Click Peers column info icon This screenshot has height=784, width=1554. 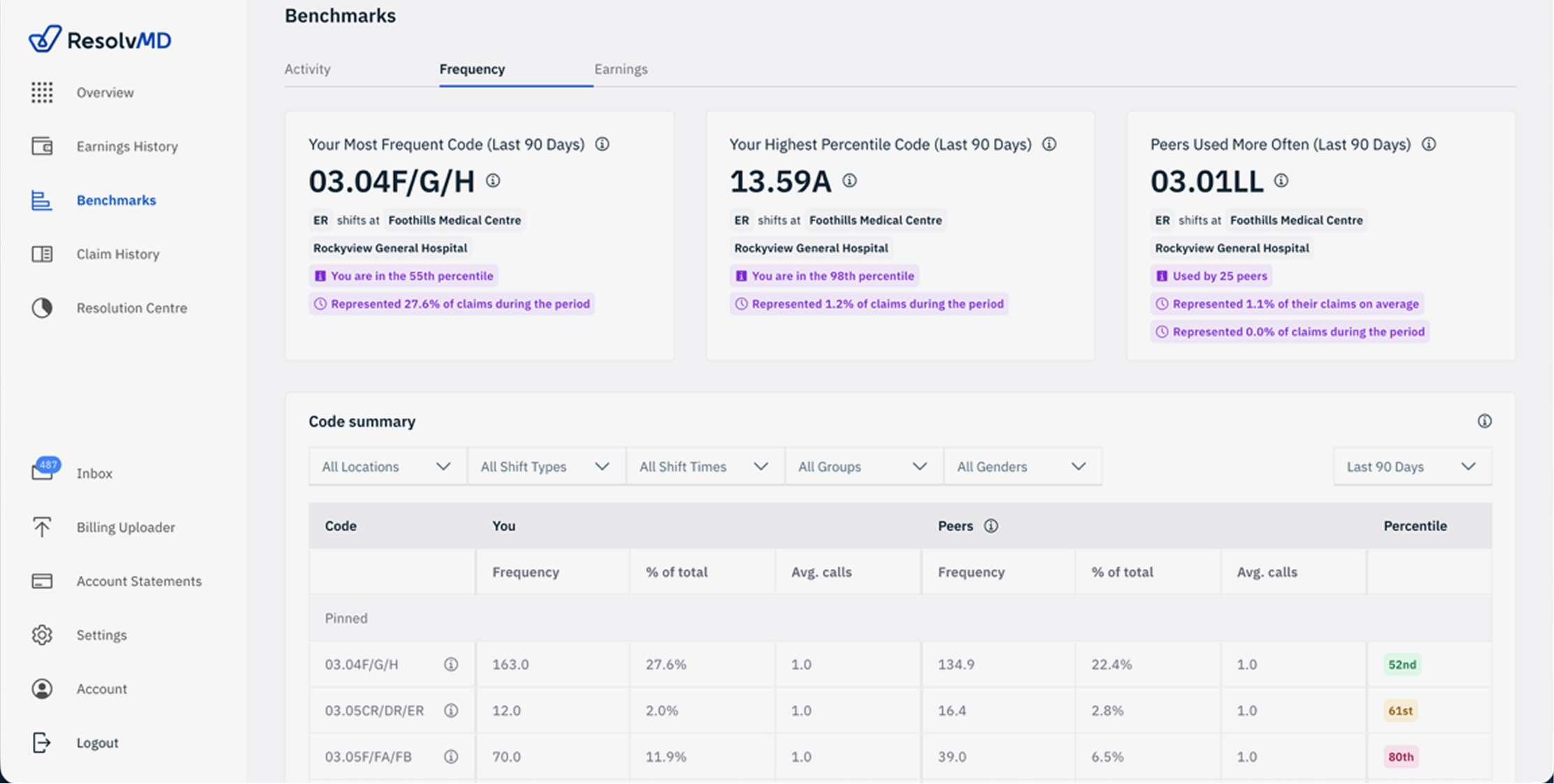tap(991, 526)
